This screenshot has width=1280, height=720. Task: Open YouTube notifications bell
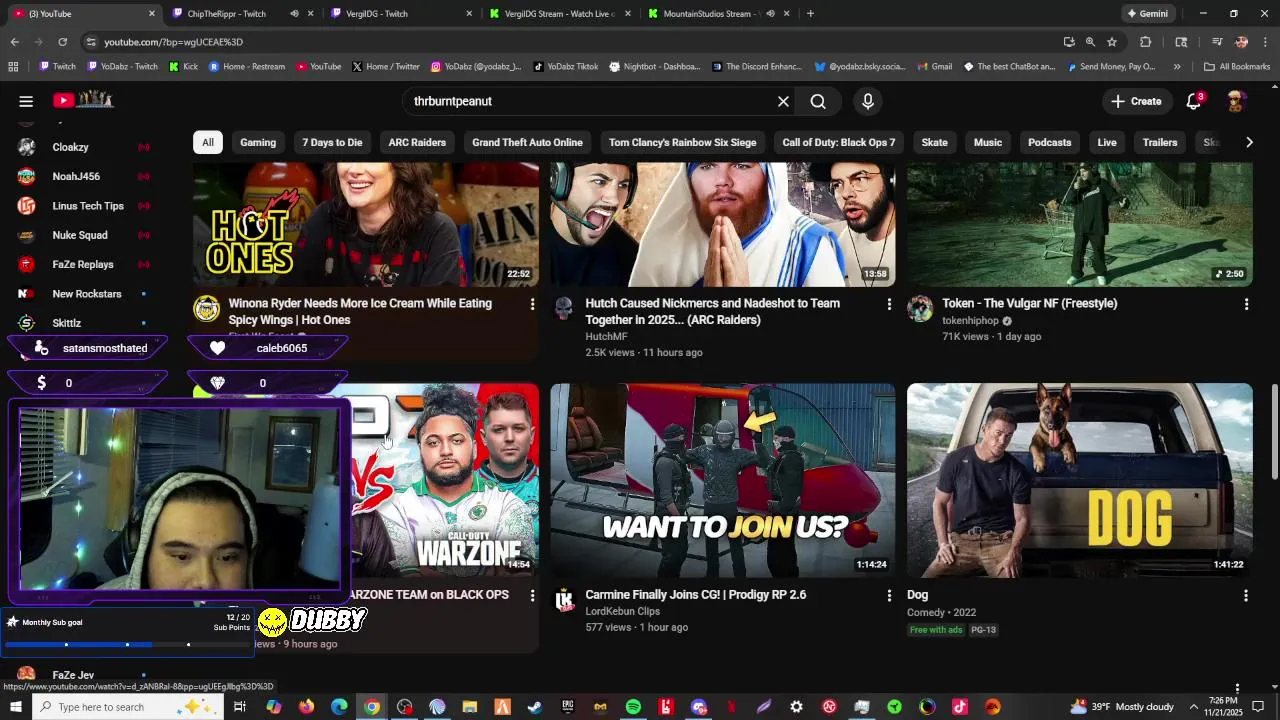[x=1194, y=101]
